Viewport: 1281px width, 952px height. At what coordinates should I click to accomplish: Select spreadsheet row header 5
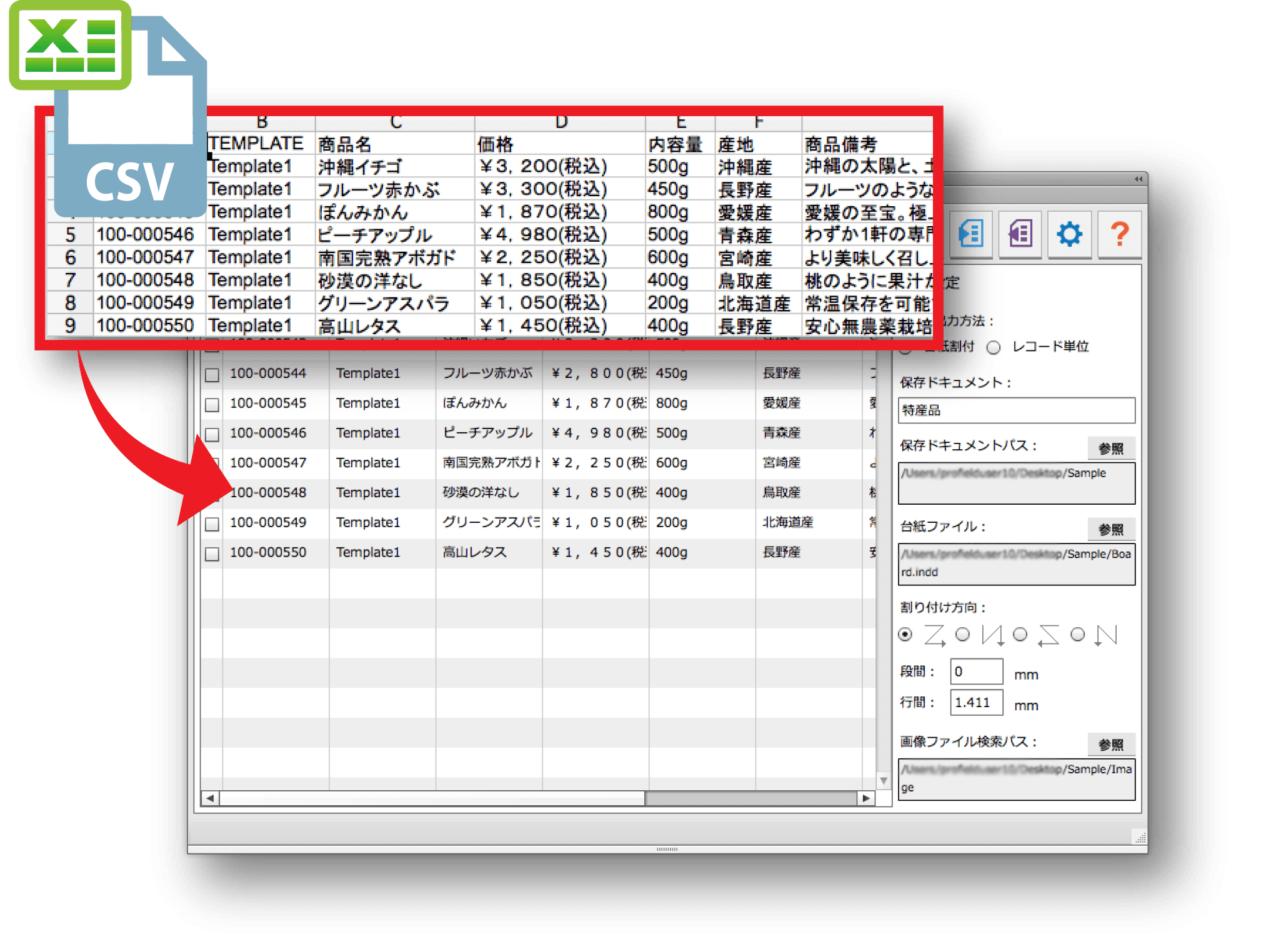click(71, 235)
